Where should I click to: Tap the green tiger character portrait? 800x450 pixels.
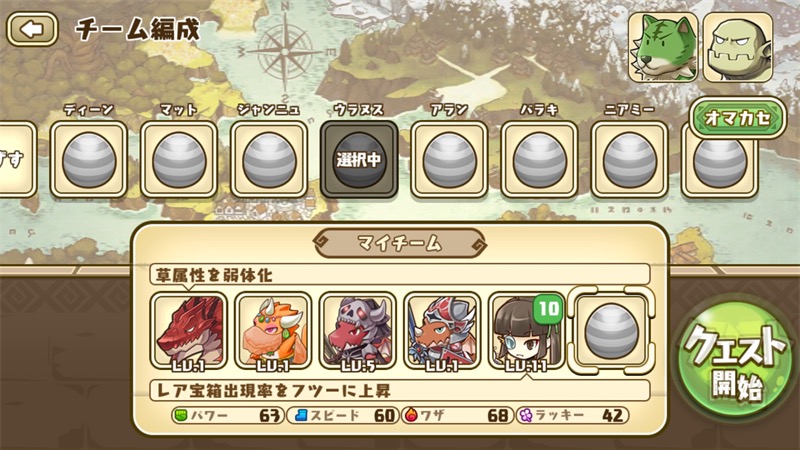point(663,47)
